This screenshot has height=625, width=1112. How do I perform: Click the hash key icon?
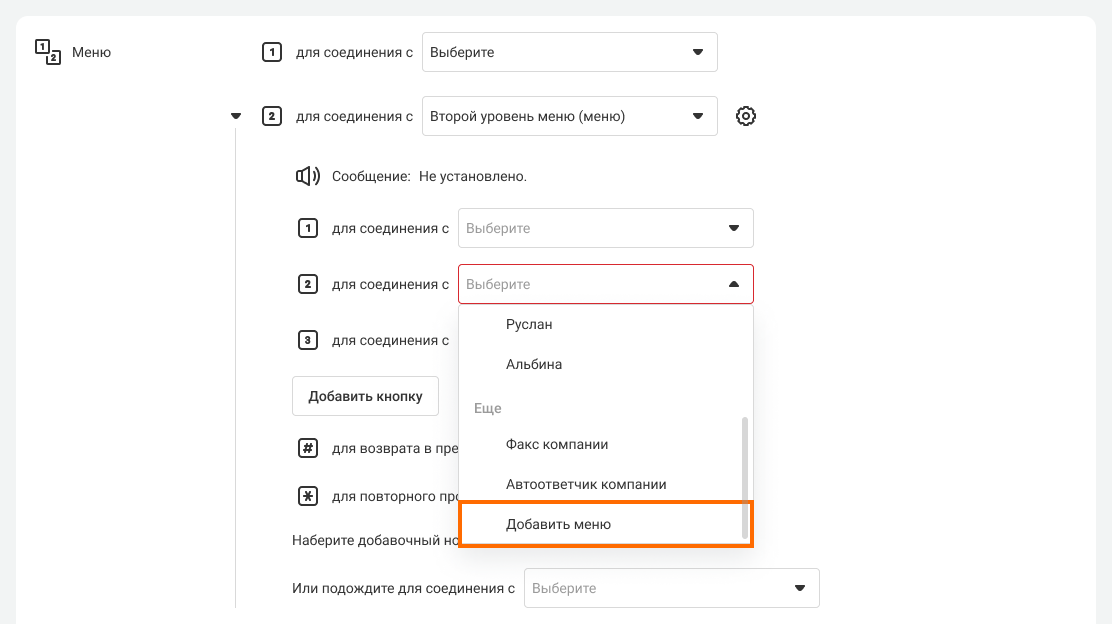(308, 448)
